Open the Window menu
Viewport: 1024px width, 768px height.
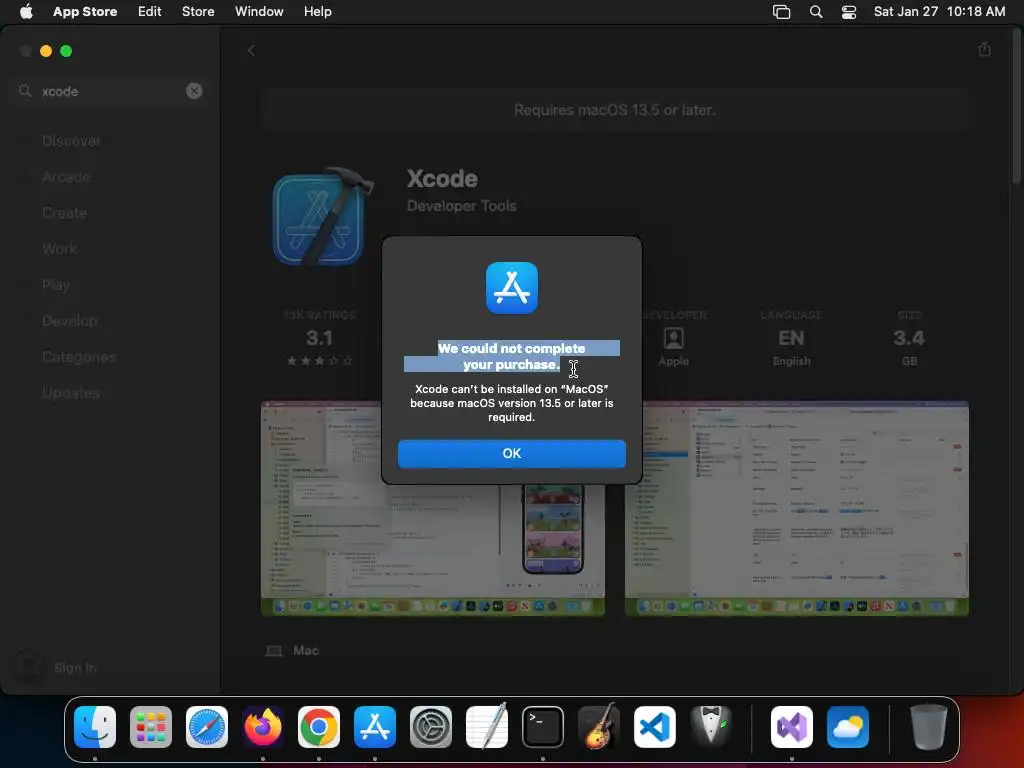click(259, 11)
